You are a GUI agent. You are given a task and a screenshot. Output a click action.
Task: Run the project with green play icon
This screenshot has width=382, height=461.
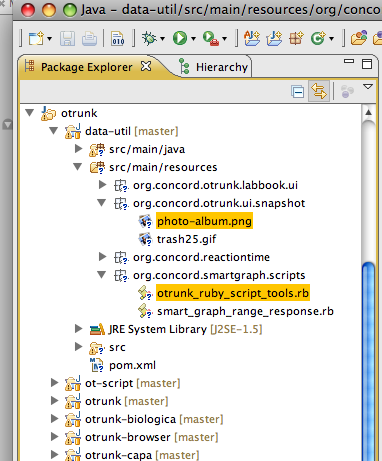point(180,38)
